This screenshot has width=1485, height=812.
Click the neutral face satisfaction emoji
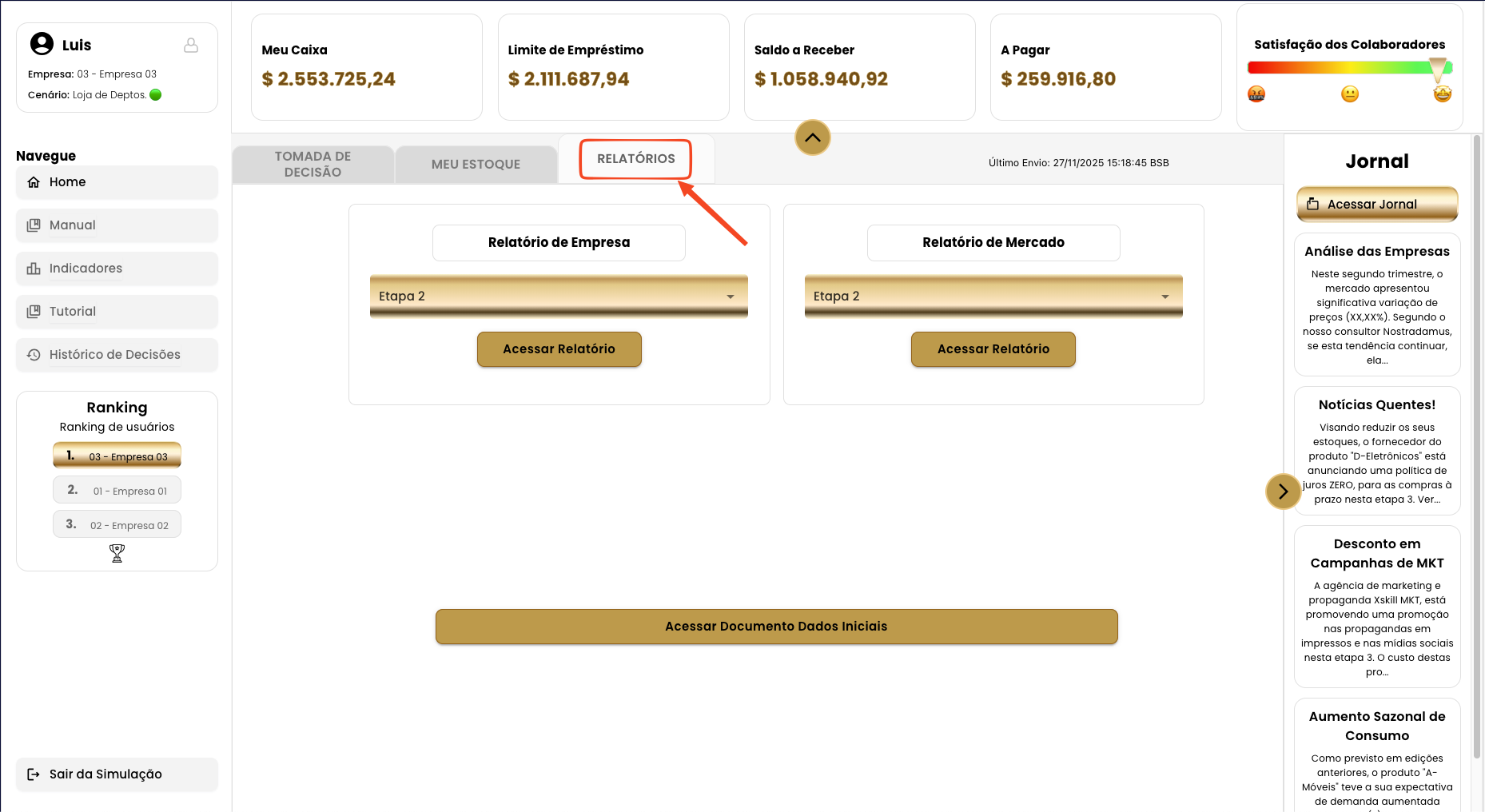point(1350,94)
